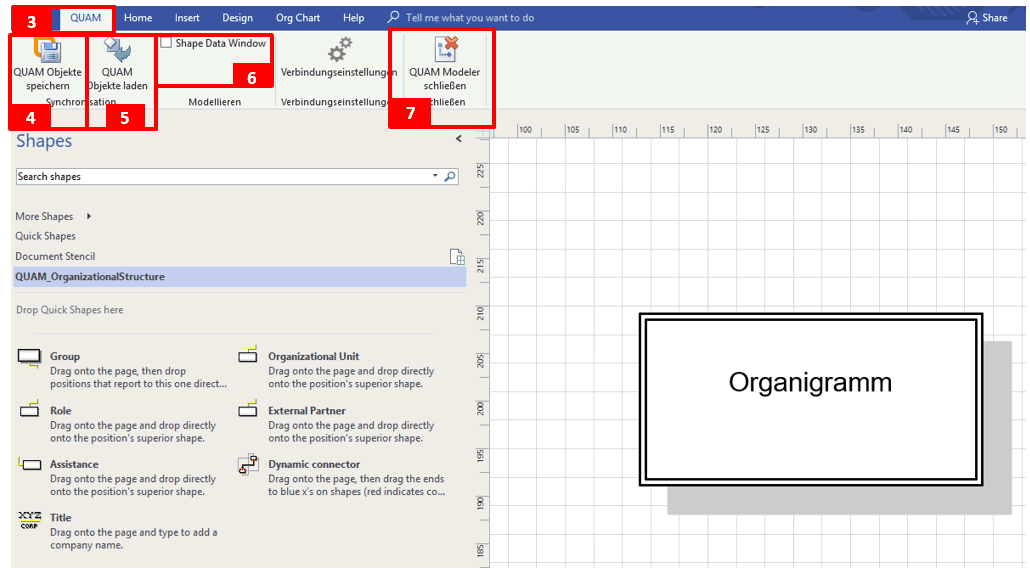The width and height of the screenshot is (1030, 571).
Task: Click the QUAM Objekte laden icon
Action: tap(117, 50)
